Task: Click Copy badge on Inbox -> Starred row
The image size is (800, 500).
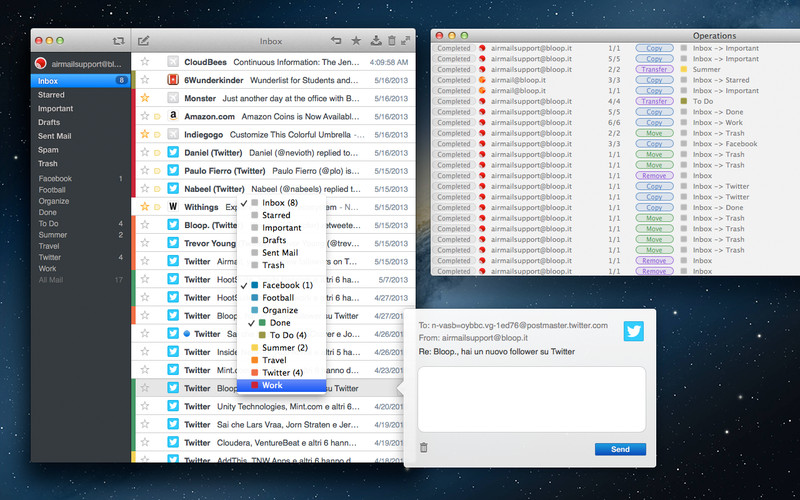Action: point(654,80)
